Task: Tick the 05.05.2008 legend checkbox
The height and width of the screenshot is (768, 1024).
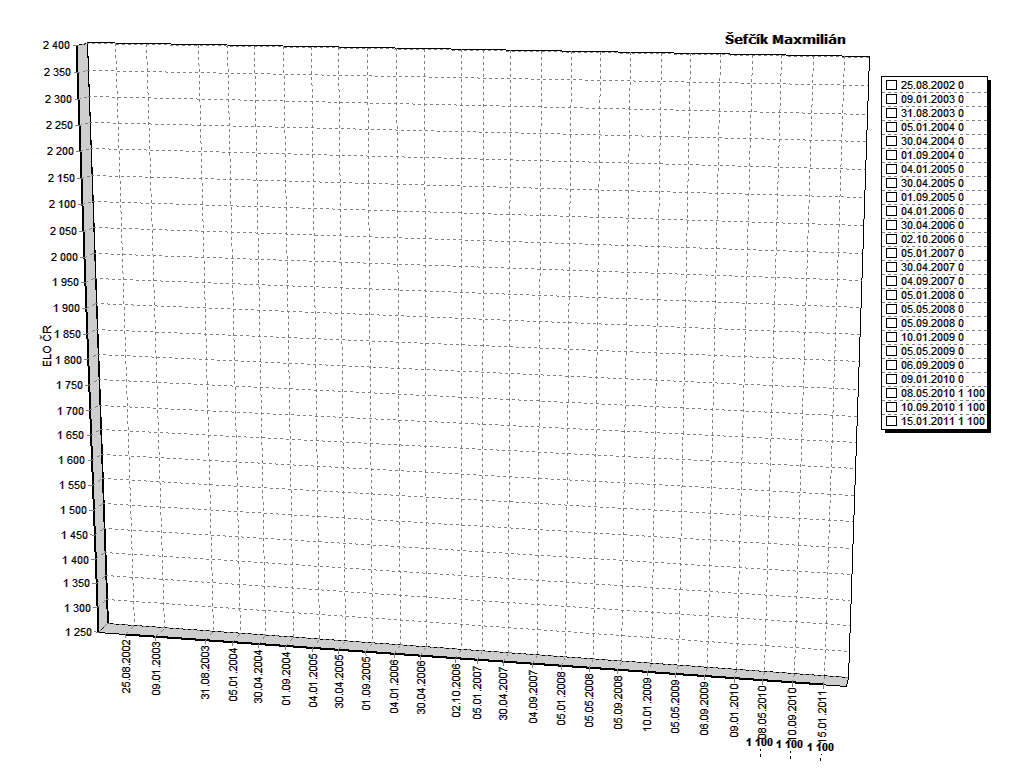Action: coord(891,309)
